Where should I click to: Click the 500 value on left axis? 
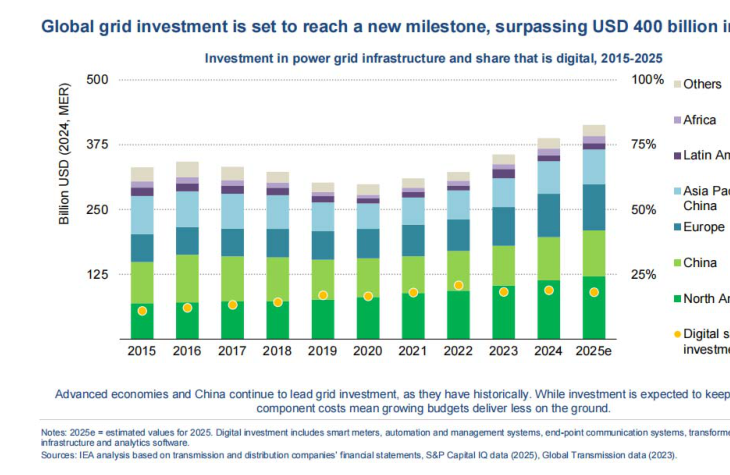point(95,80)
